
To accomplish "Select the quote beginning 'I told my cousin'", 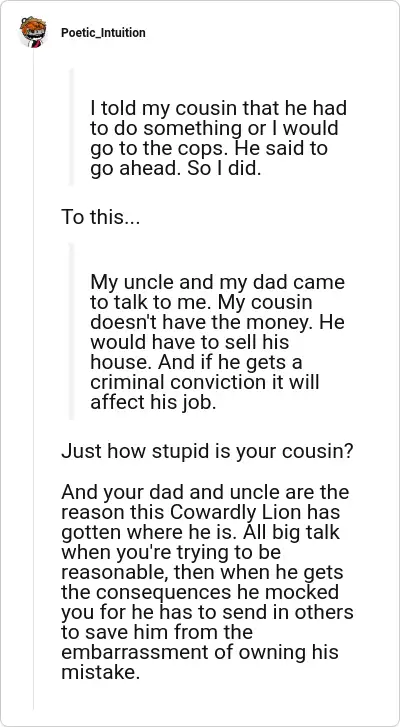I will click(x=219, y=139).
